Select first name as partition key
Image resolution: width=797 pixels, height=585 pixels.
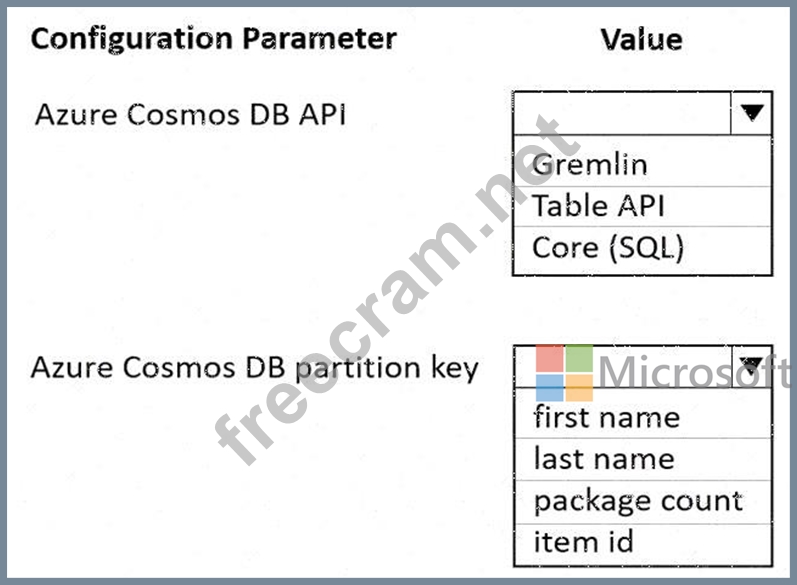643,418
